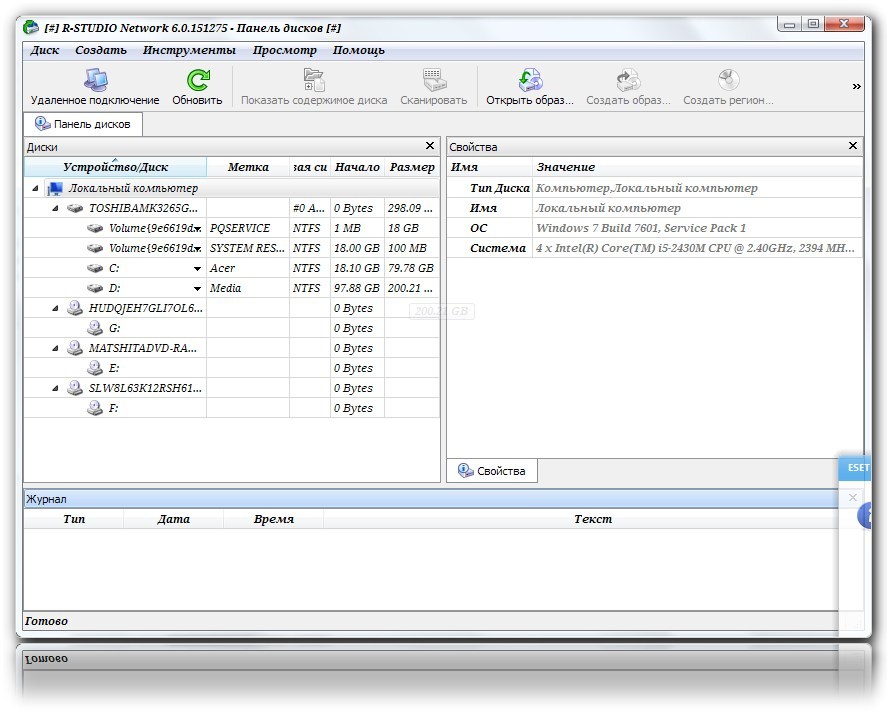Select the Свойства tab below properties
This screenshot has height=714, width=887.
pyautogui.click(x=492, y=471)
